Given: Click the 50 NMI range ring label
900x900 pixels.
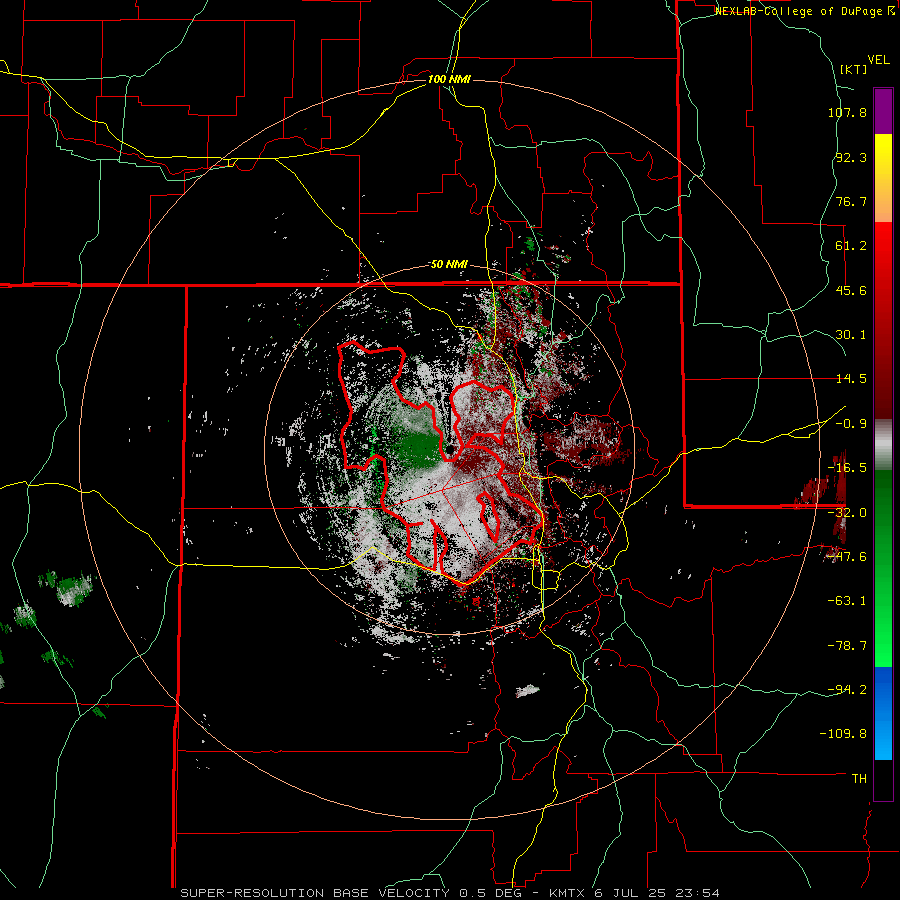Looking at the screenshot, I should [449, 265].
